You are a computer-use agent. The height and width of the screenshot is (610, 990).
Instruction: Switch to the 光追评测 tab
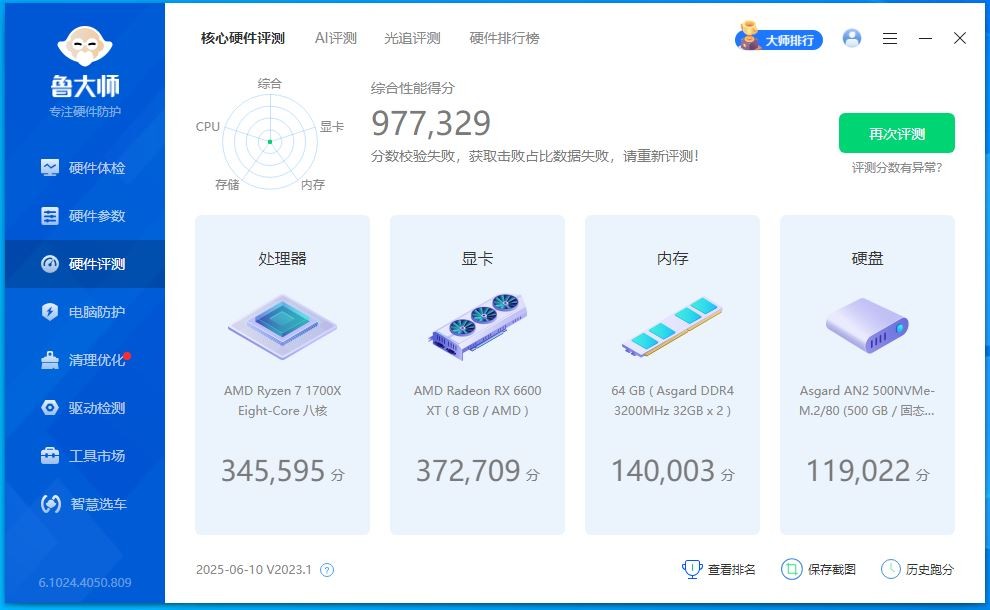412,38
